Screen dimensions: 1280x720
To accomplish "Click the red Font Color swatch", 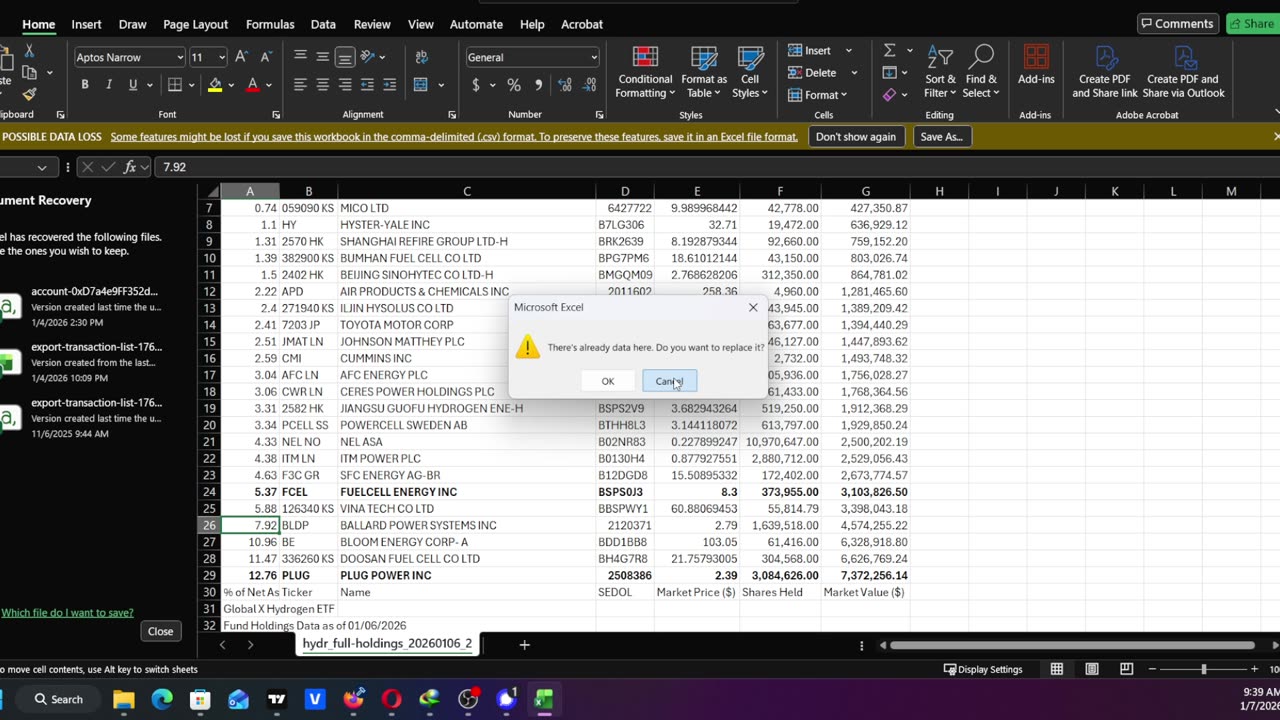I will click(253, 85).
